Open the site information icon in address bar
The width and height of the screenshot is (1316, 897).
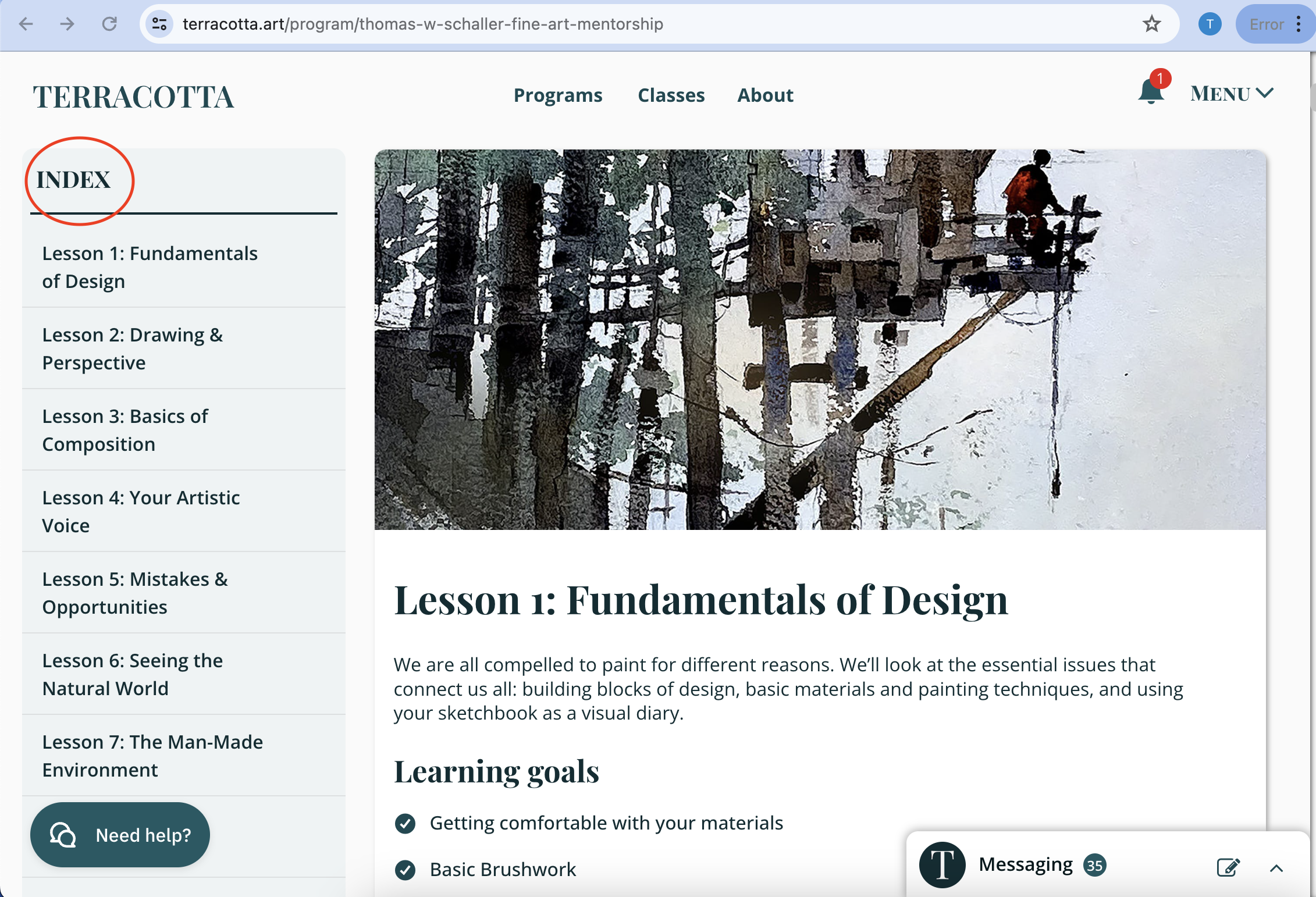[x=159, y=24]
